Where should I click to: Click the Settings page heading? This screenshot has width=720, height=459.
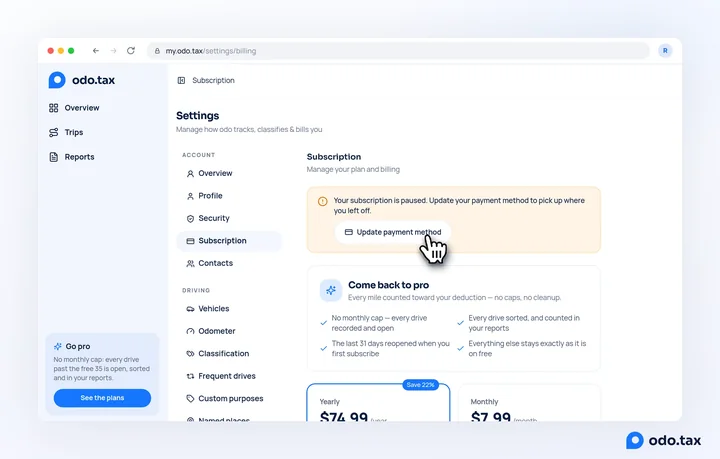[x=197, y=116]
